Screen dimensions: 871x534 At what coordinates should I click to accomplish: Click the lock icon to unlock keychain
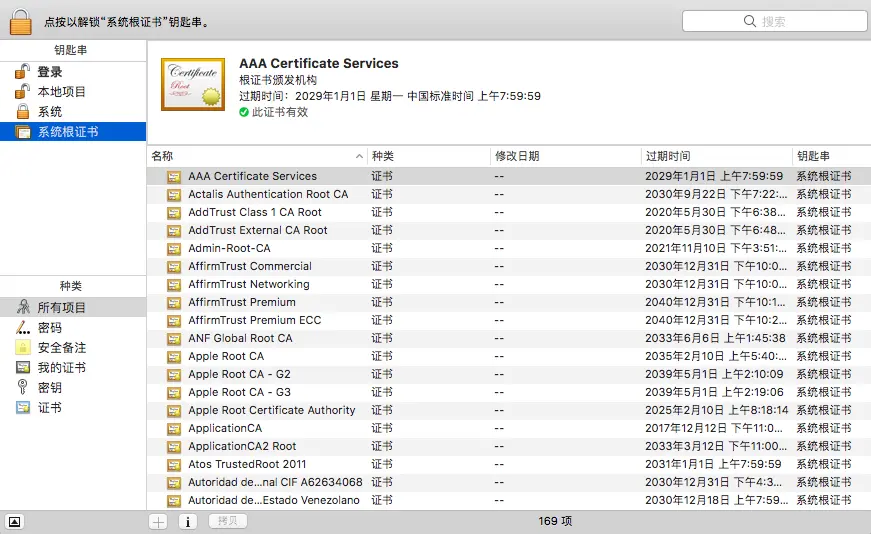click(21, 21)
